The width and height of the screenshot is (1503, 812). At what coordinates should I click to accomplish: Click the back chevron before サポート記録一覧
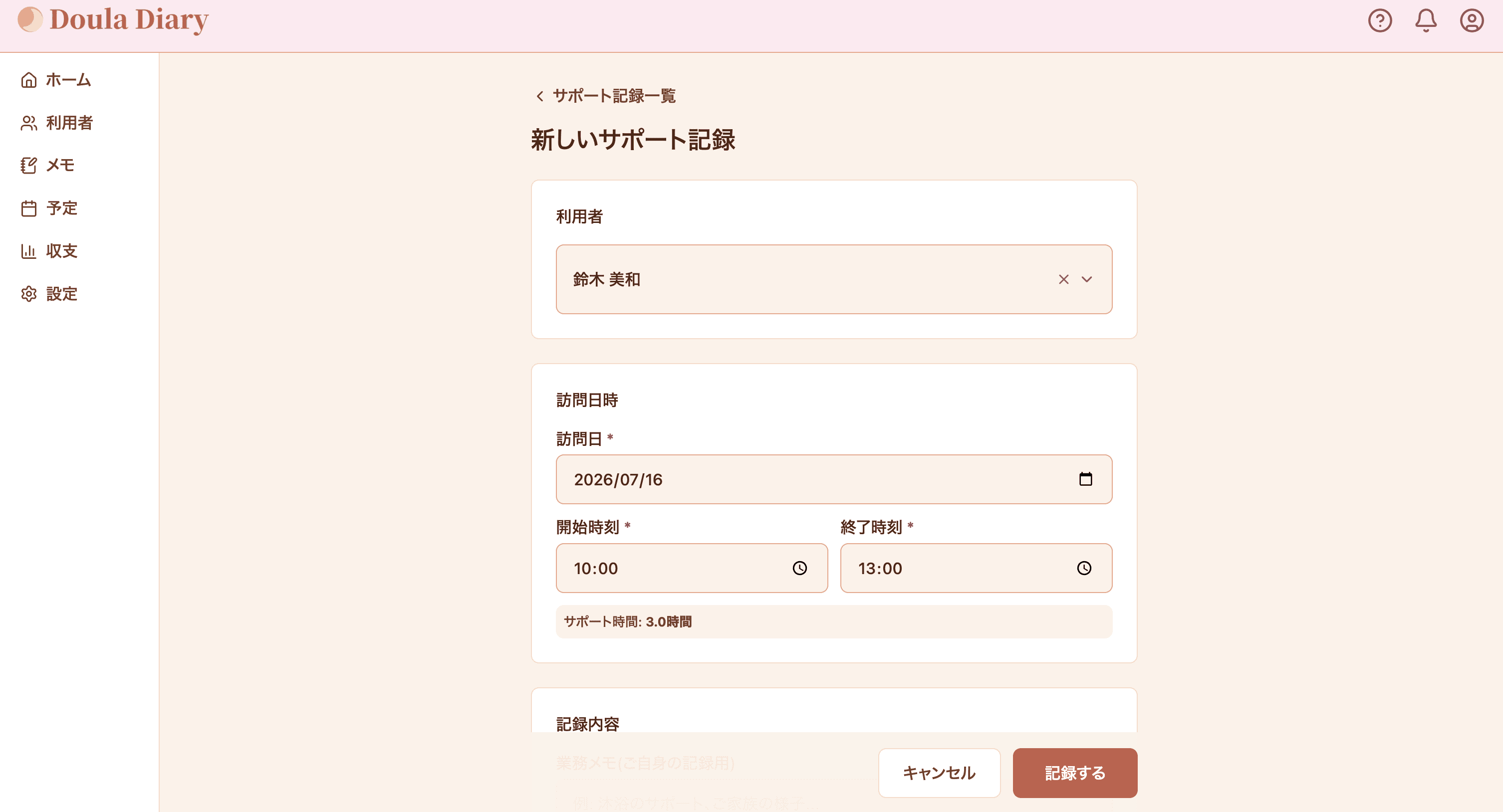pyautogui.click(x=540, y=96)
